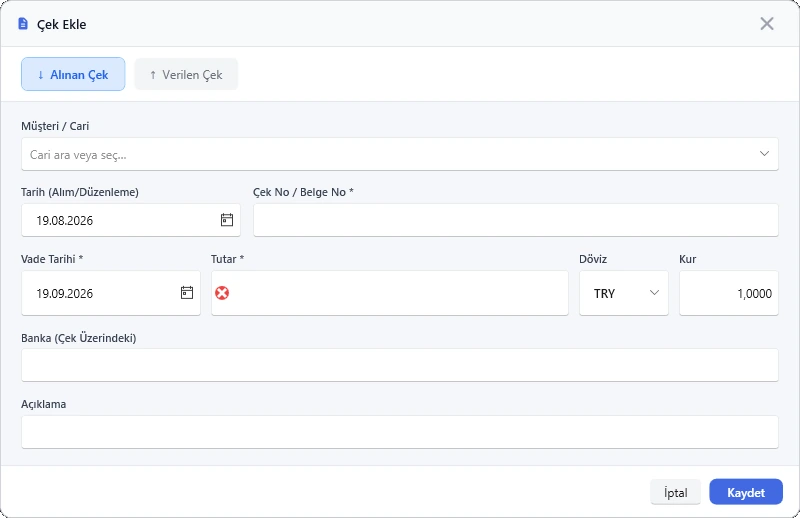Click the Açıklama label
Image resolution: width=800 pixels, height=518 pixels.
point(43,404)
